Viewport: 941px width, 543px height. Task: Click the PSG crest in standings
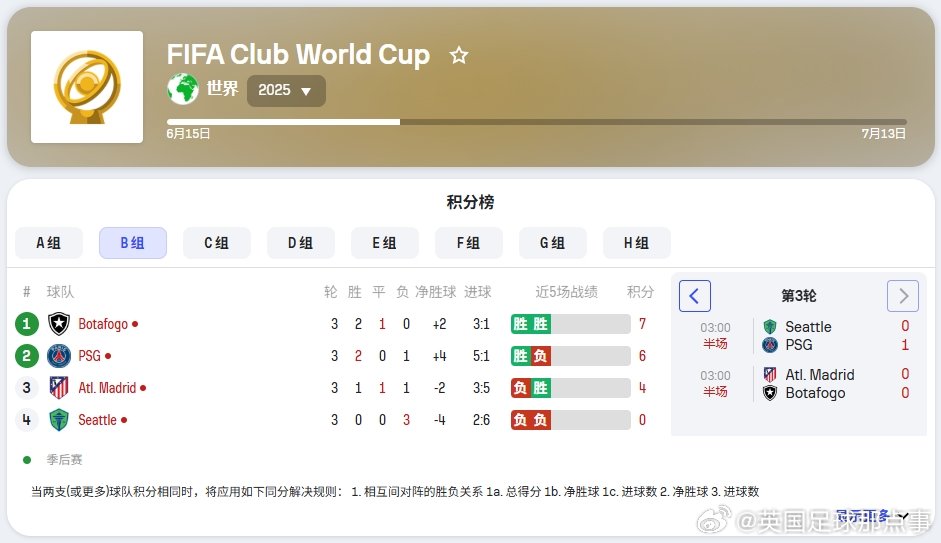(59, 356)
